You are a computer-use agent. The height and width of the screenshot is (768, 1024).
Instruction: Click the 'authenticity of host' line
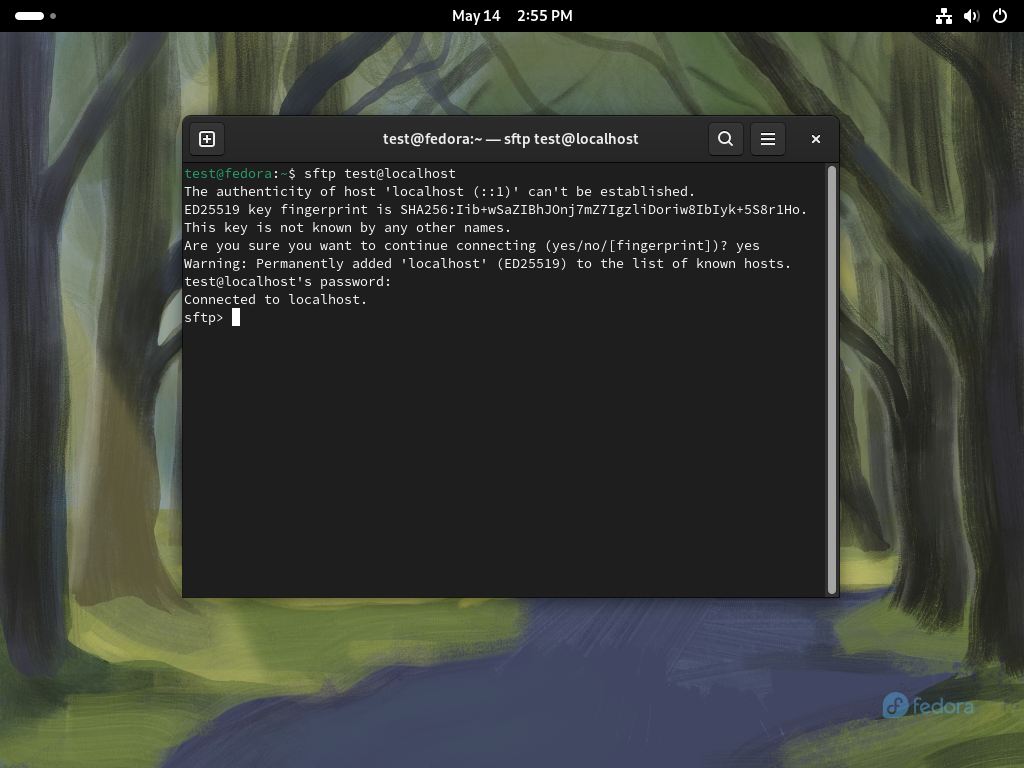click(440, 191)
